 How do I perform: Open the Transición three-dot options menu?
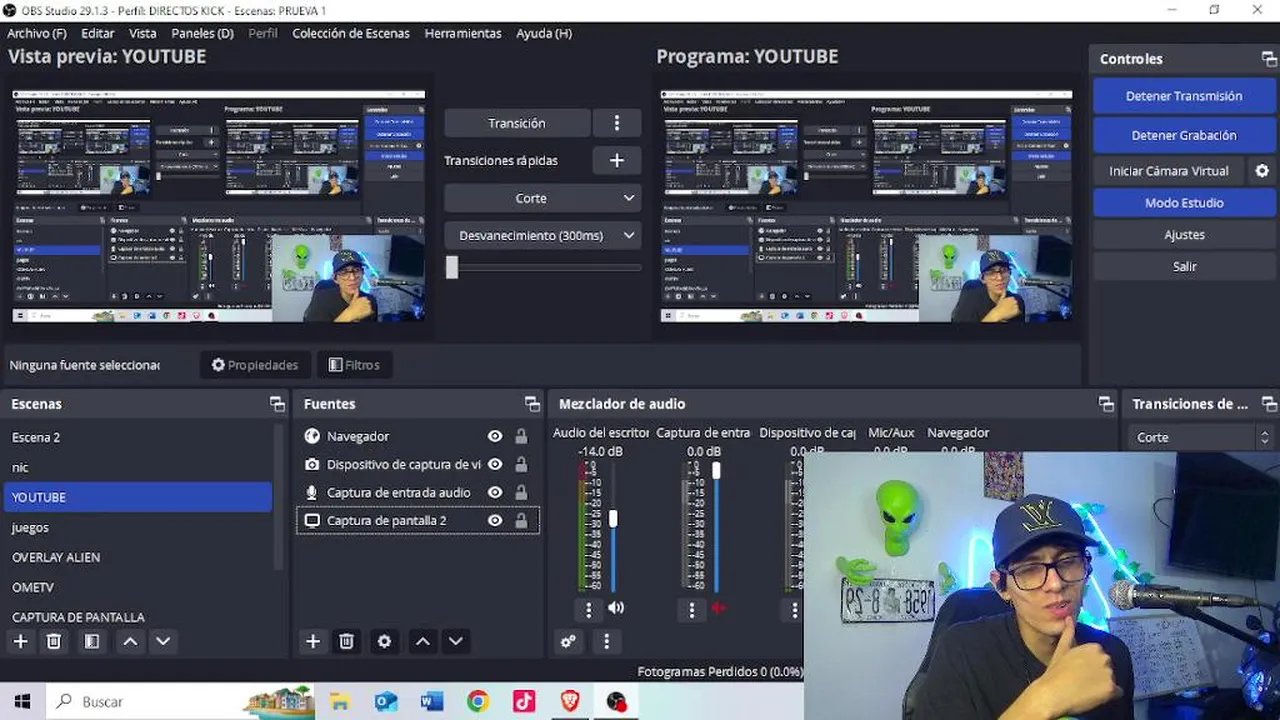[x=617, y=123]
